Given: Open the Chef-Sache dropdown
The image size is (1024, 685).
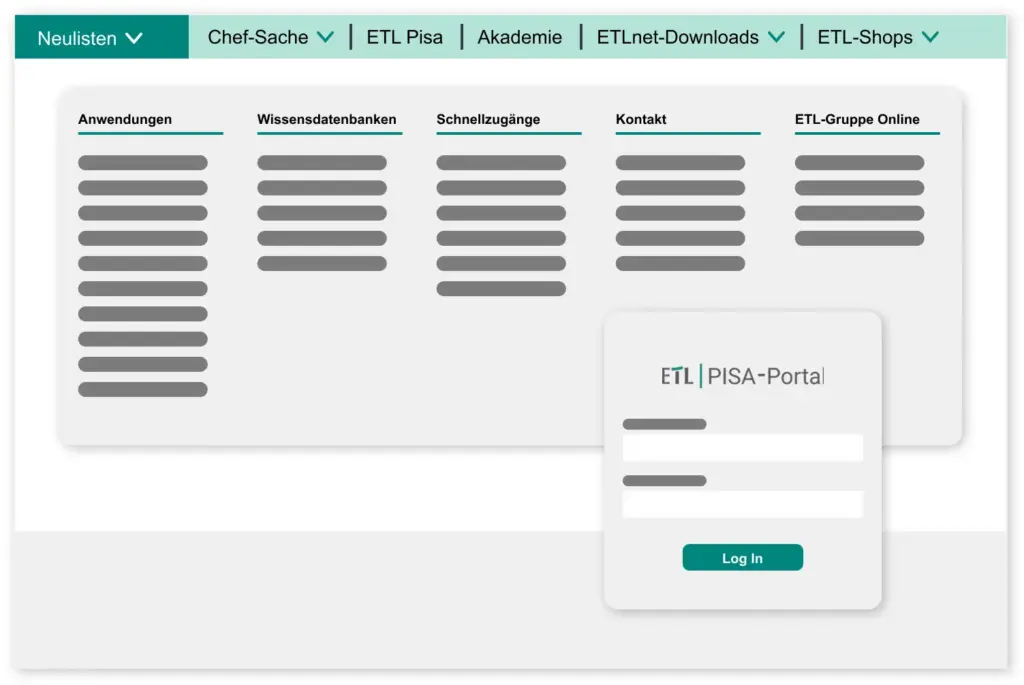Looking at the screenshot, I should click(265, 36).
